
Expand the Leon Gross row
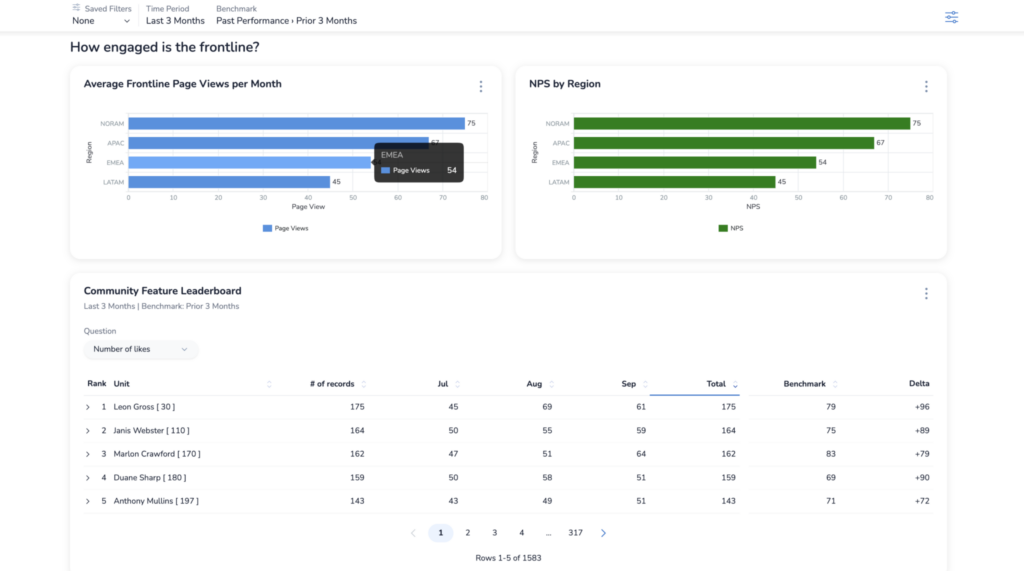pyautogui.click(x=88, y=407)
